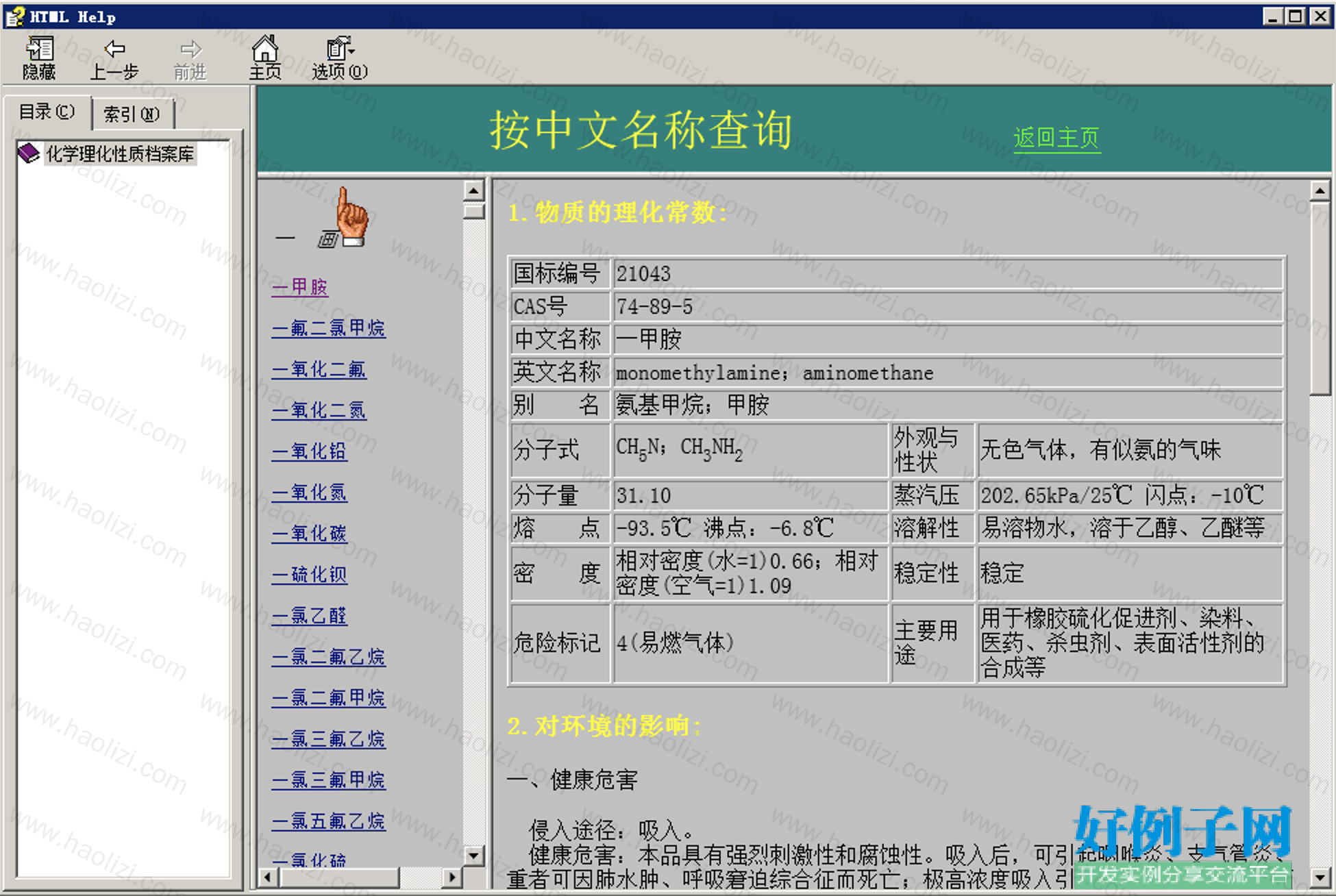
Task: Click the page title 按中文名称查询
Action: pos(641,129)
